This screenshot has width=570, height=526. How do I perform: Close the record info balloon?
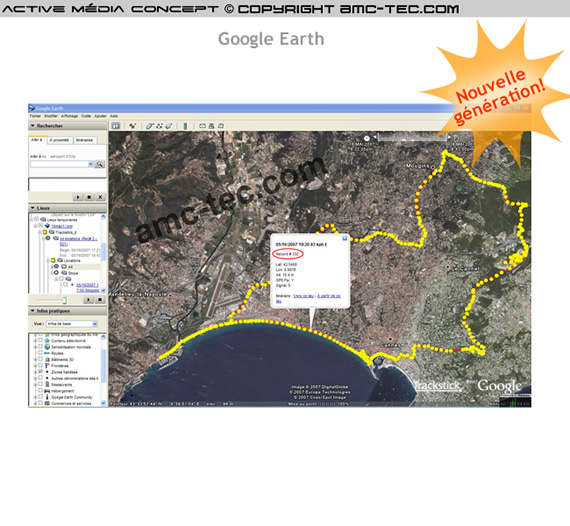click(344, 238)
